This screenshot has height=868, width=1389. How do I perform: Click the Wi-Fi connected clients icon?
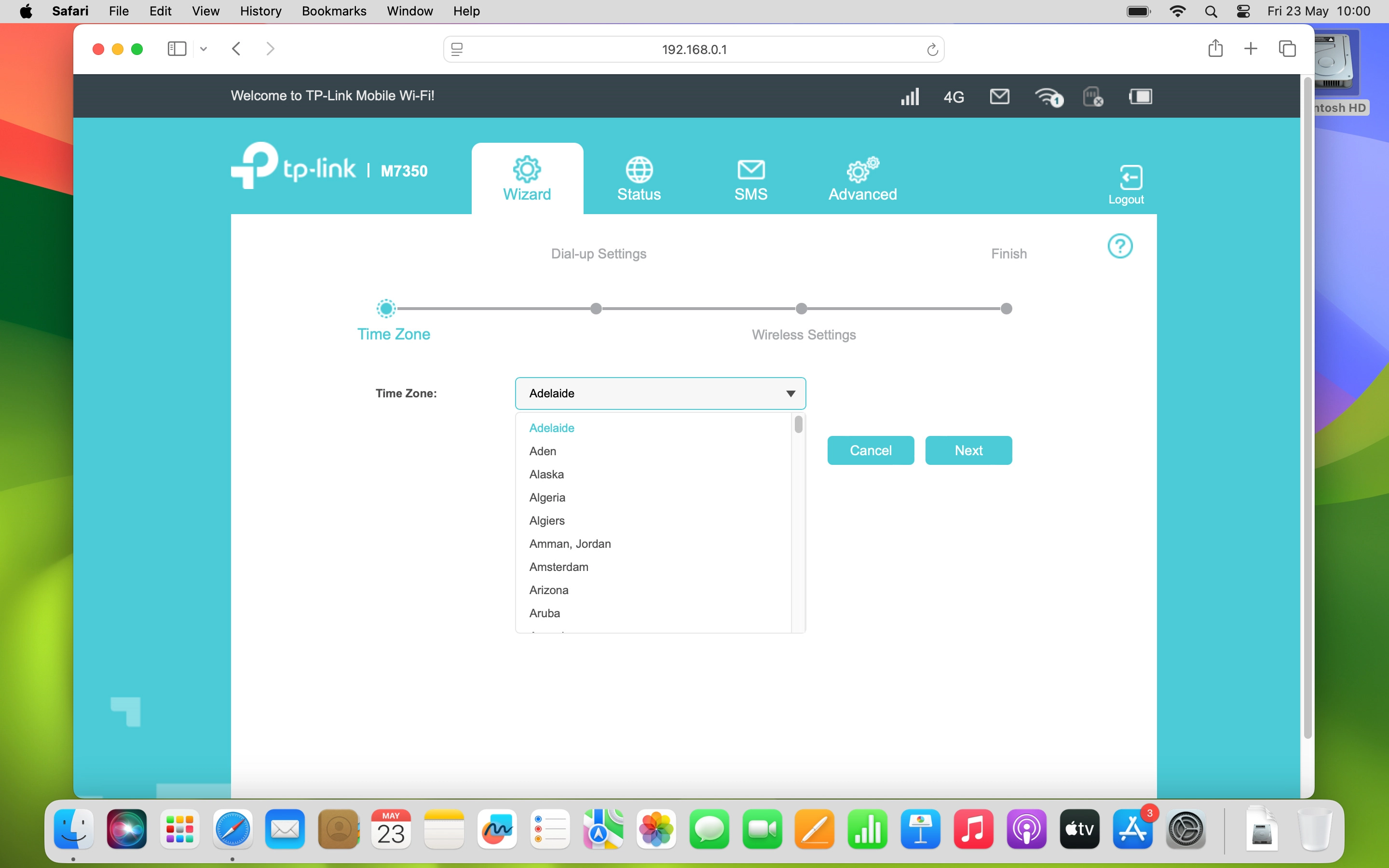[x=1048, y=96]
